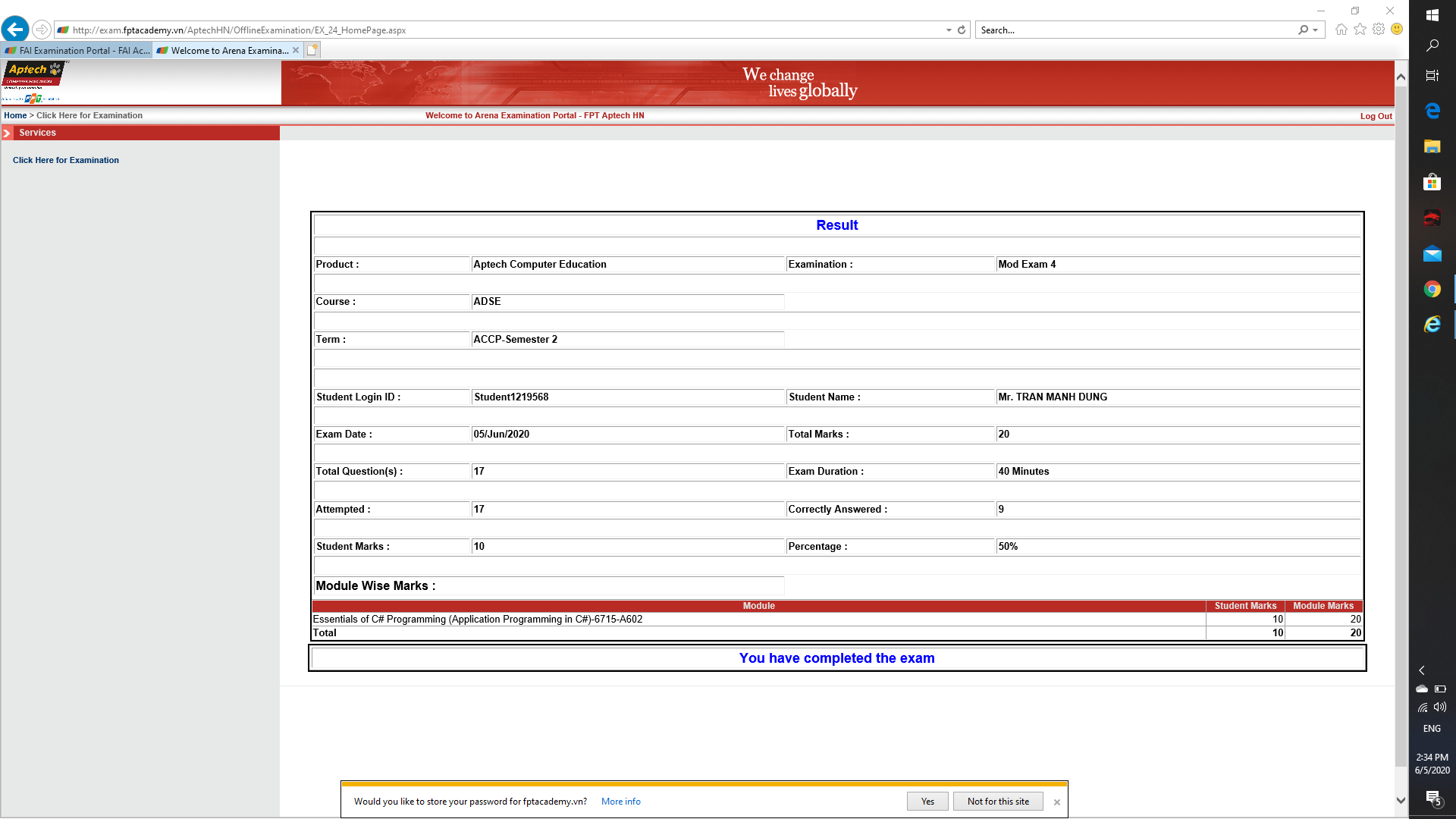The image size is (1456, 819).
Task: Click the browser Forward arrow button
Action: point(42,30)
